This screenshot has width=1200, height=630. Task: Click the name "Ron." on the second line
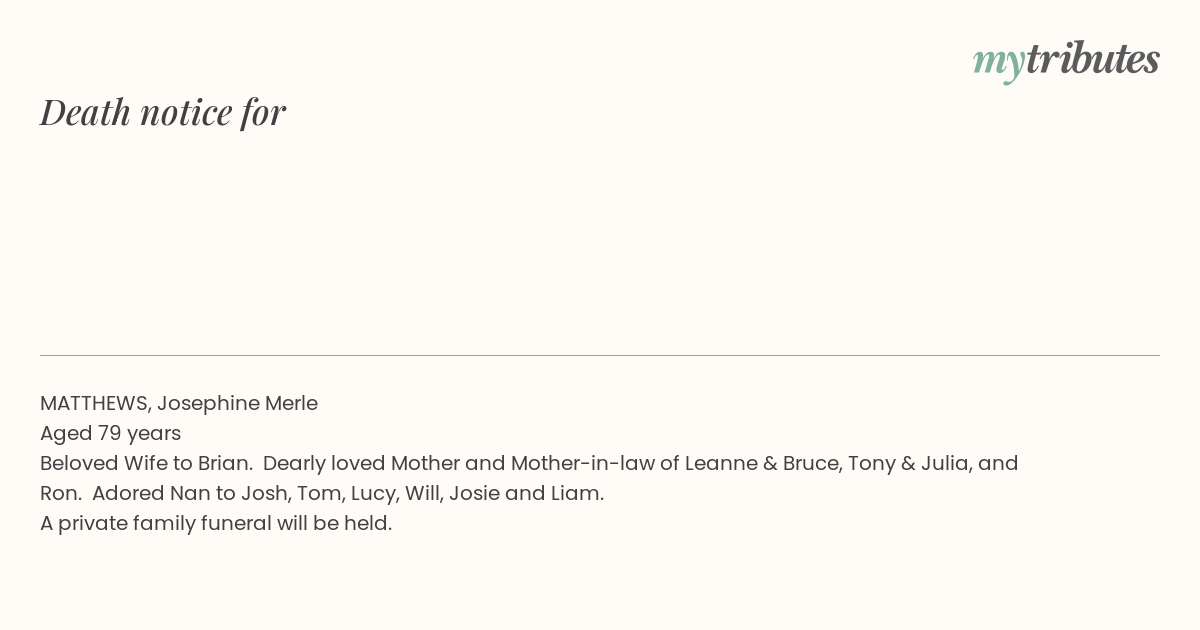pyautogui.click(x=61, y=494)
